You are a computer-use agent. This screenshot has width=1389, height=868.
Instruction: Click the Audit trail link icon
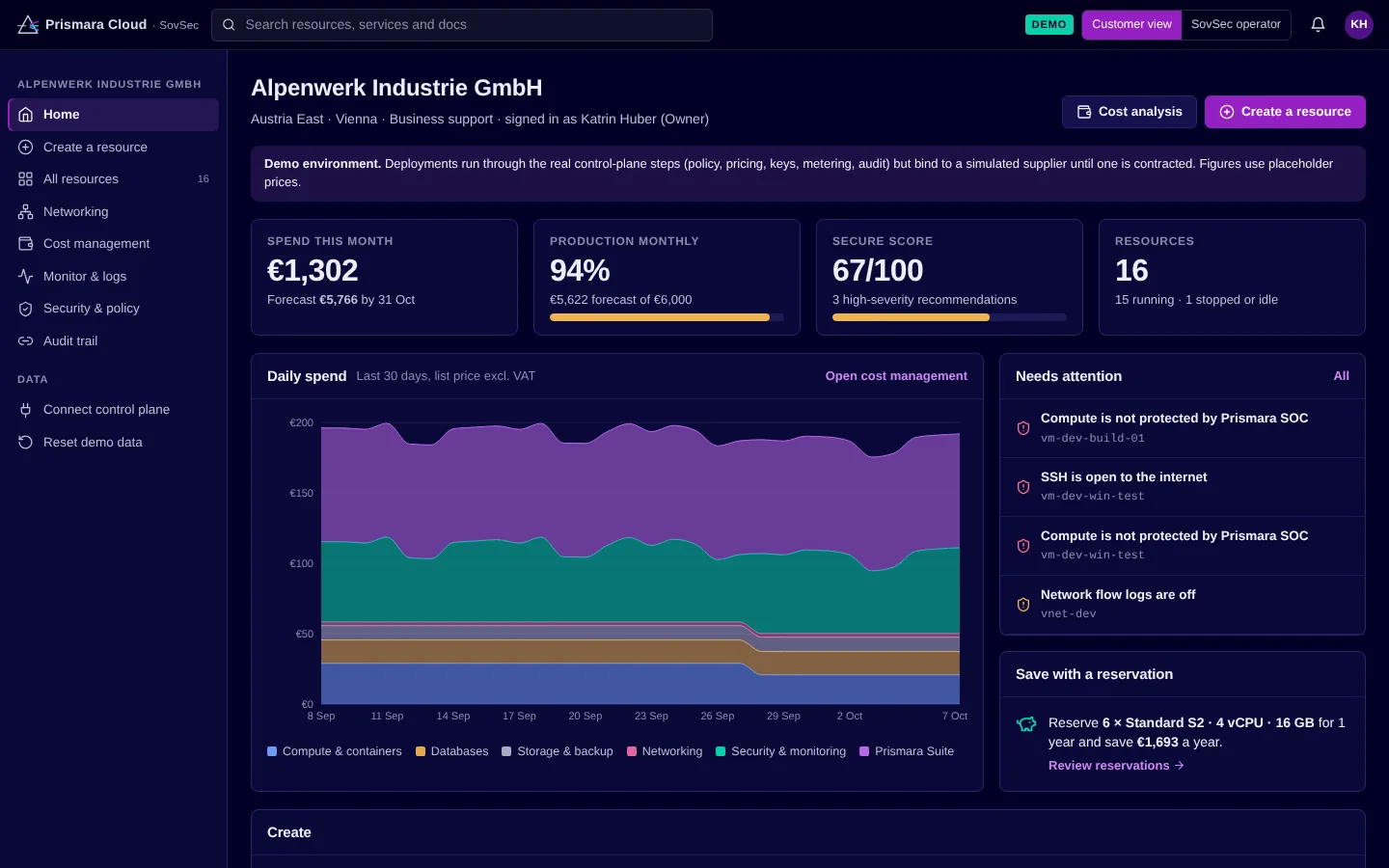[x=26, y=340]
